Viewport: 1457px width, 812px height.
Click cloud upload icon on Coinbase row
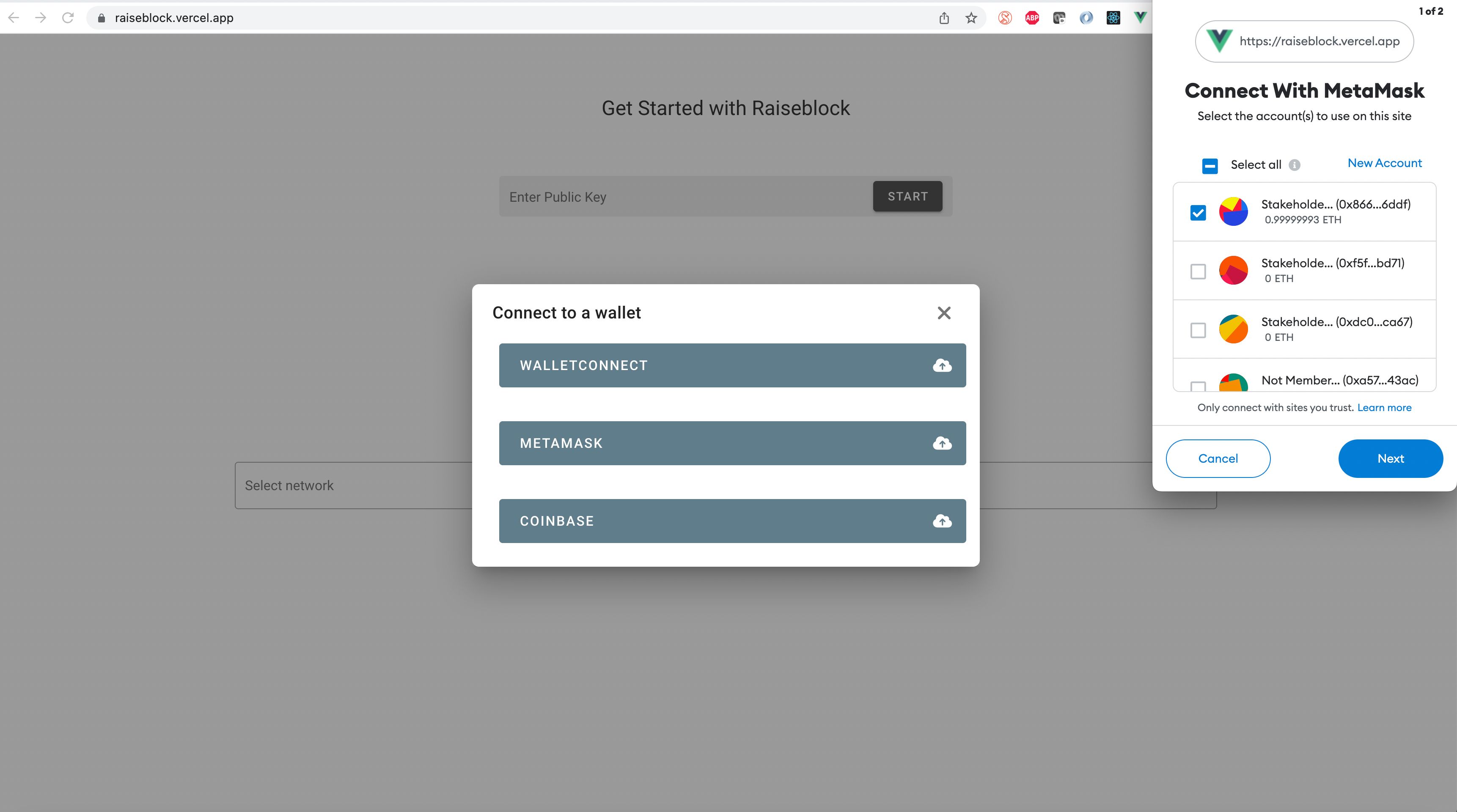942,521
